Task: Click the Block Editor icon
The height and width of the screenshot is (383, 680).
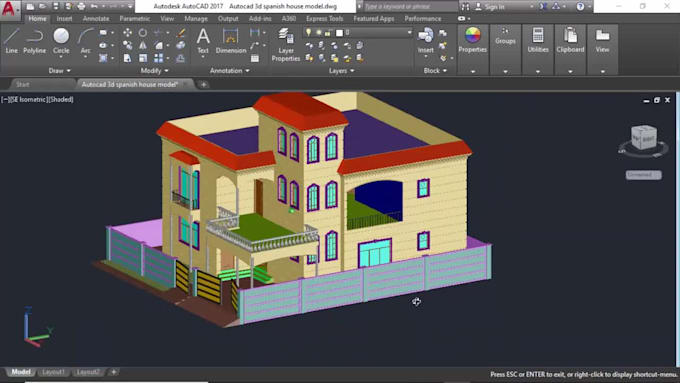Action: 443,45
